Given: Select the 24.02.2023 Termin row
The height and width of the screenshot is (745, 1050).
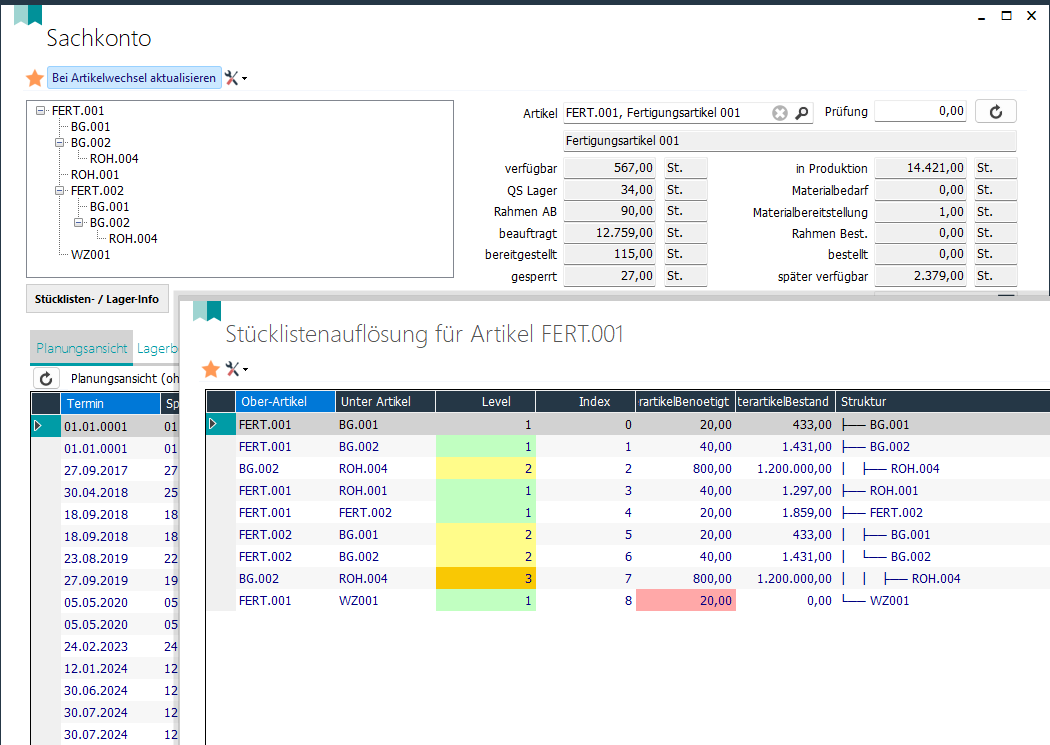Looking at the screenshot, I should coord(95,646).
